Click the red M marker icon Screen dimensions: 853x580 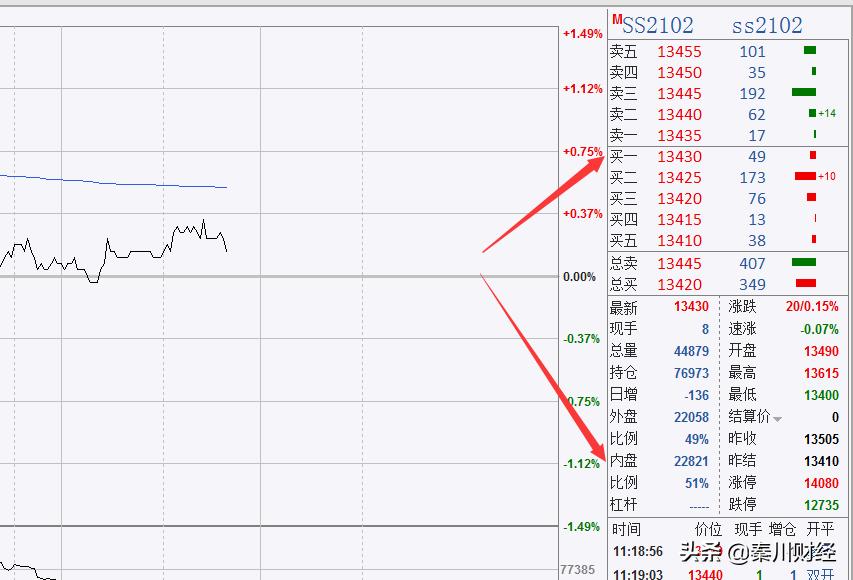point(616,19)
